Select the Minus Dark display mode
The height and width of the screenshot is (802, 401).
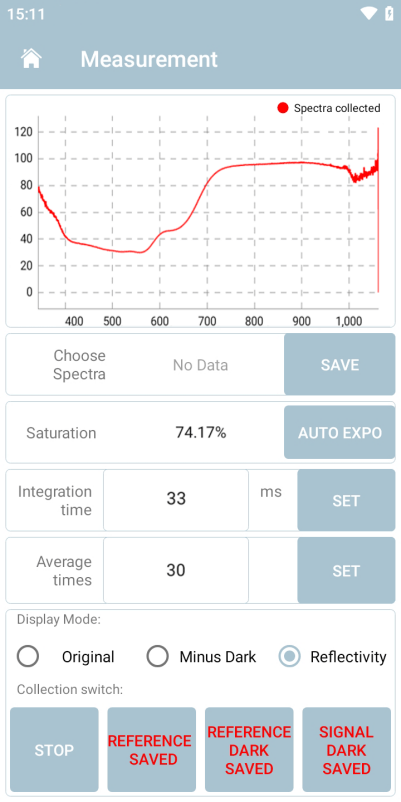pos(158,656)
